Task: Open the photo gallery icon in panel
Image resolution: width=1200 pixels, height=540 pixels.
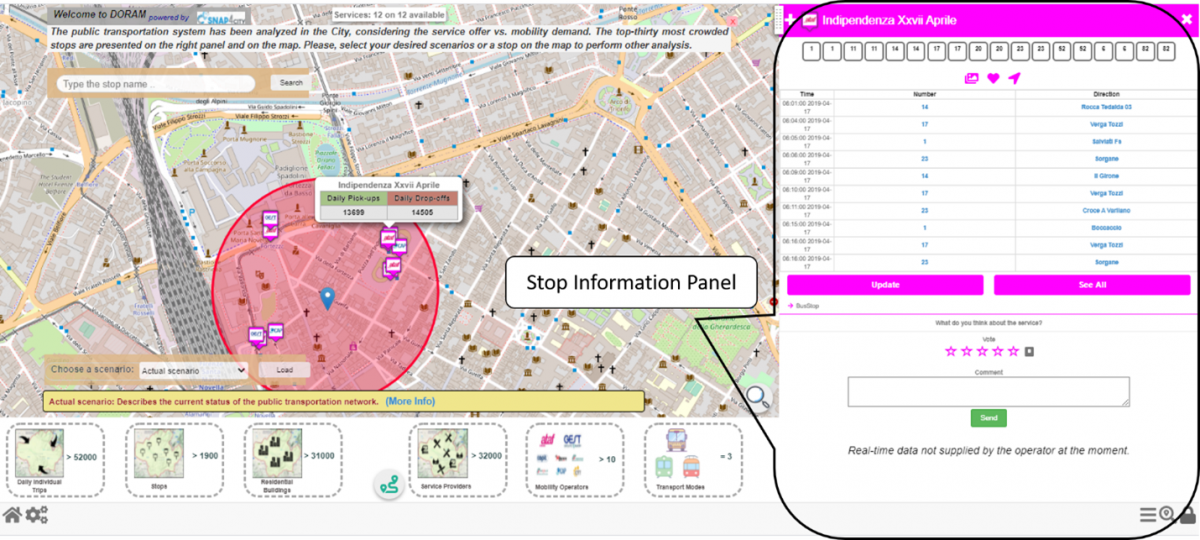Action: [971, 78]
